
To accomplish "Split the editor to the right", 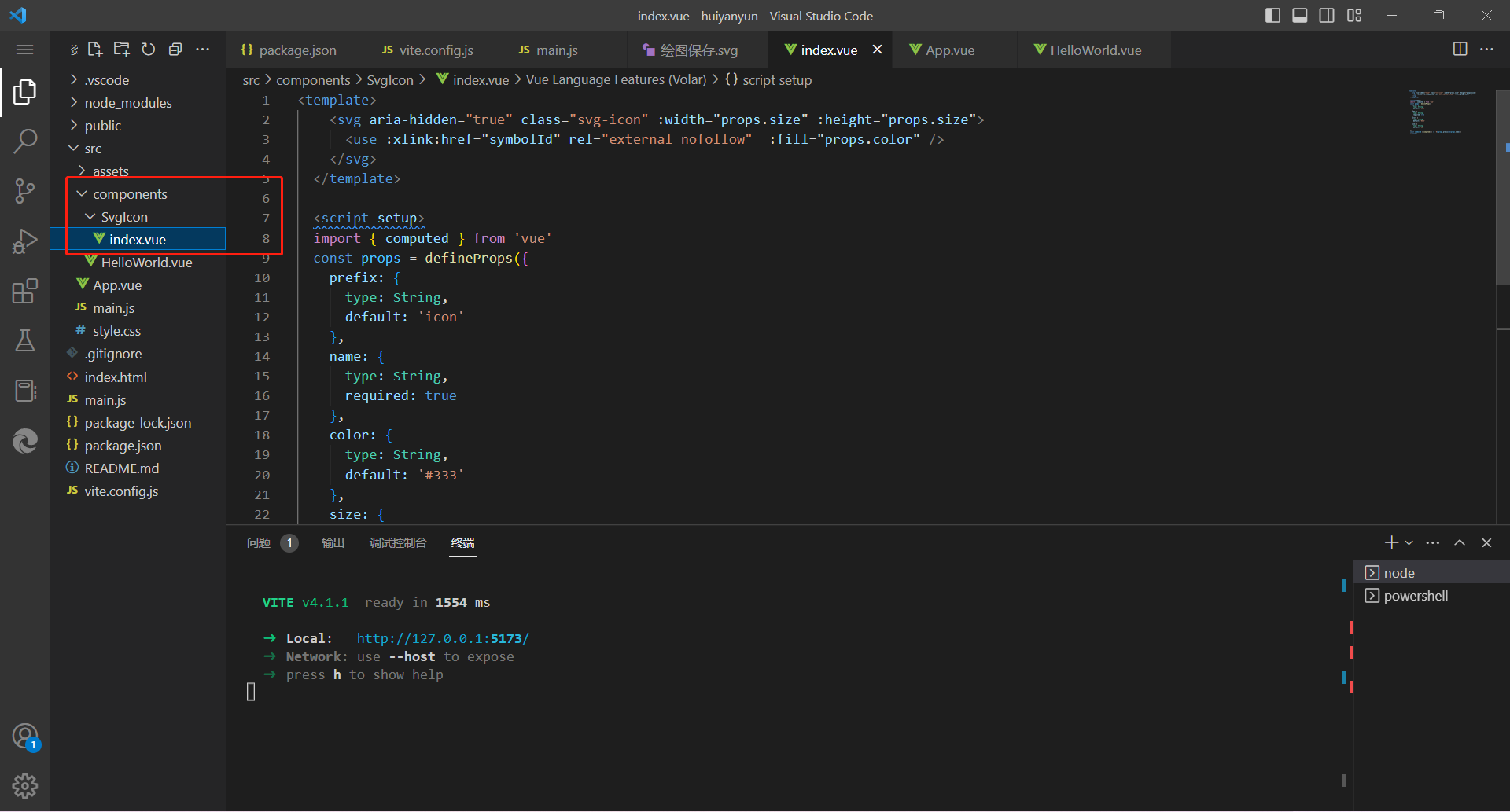I will [x=1460, y=50].
